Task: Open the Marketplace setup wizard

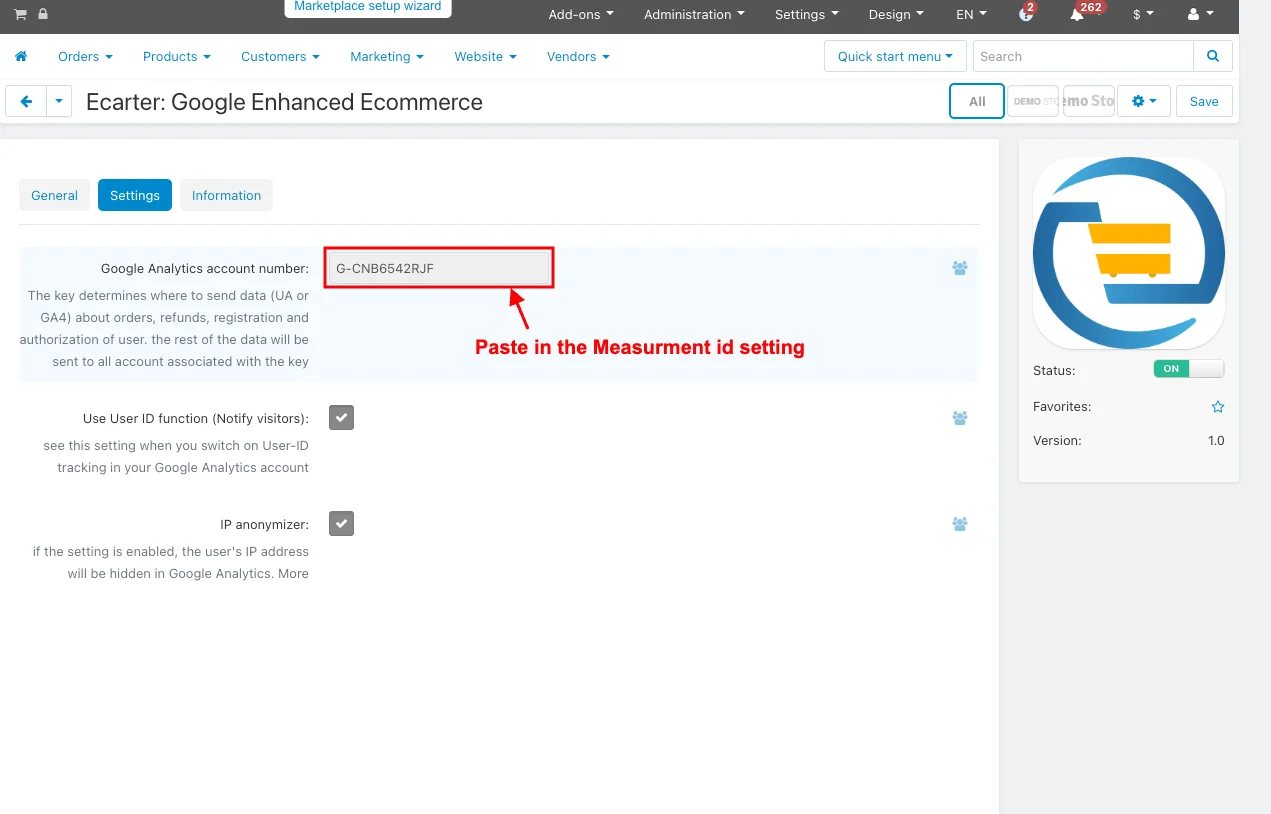Action: [x=367, y=7]
